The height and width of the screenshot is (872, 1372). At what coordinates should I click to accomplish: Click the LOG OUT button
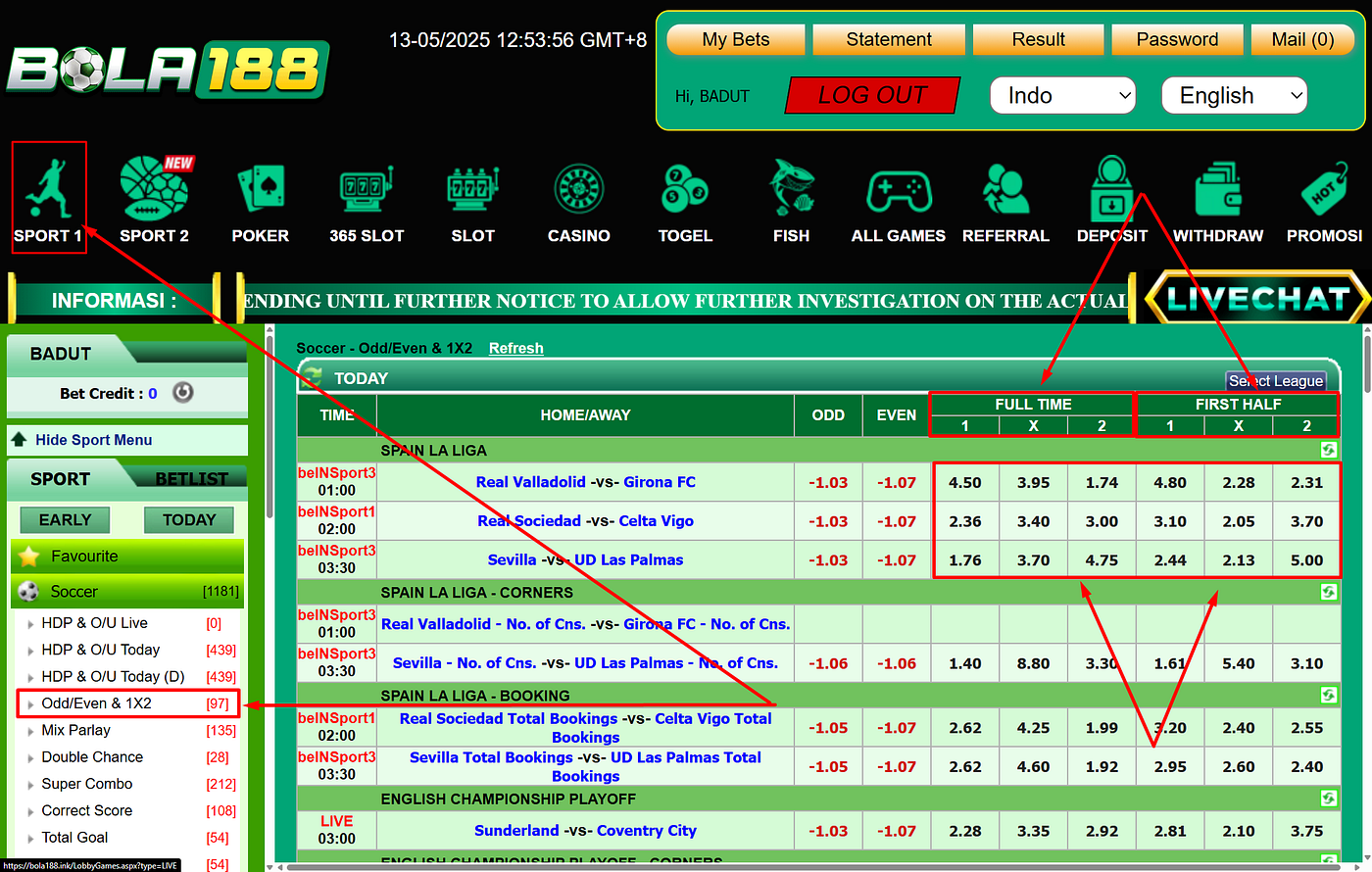(x=872, y=95)
